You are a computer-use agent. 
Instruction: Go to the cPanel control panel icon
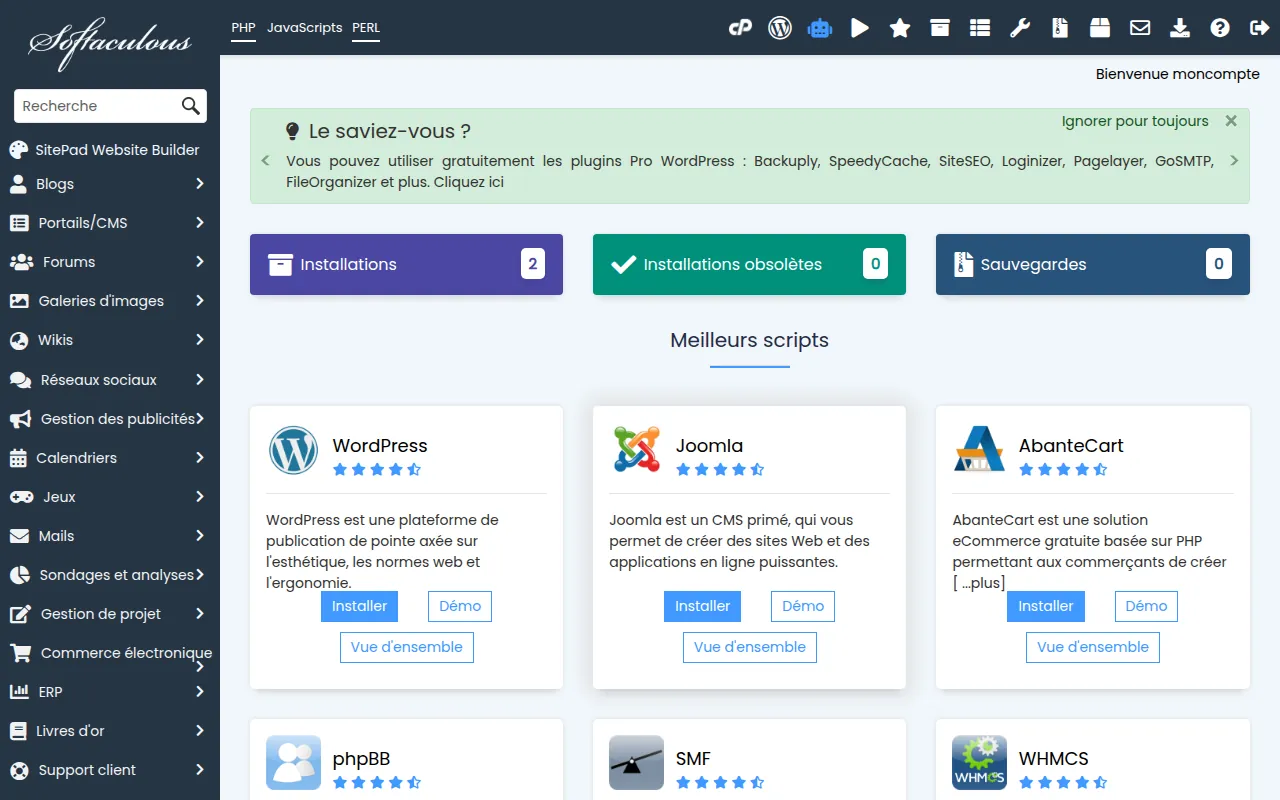740,28
